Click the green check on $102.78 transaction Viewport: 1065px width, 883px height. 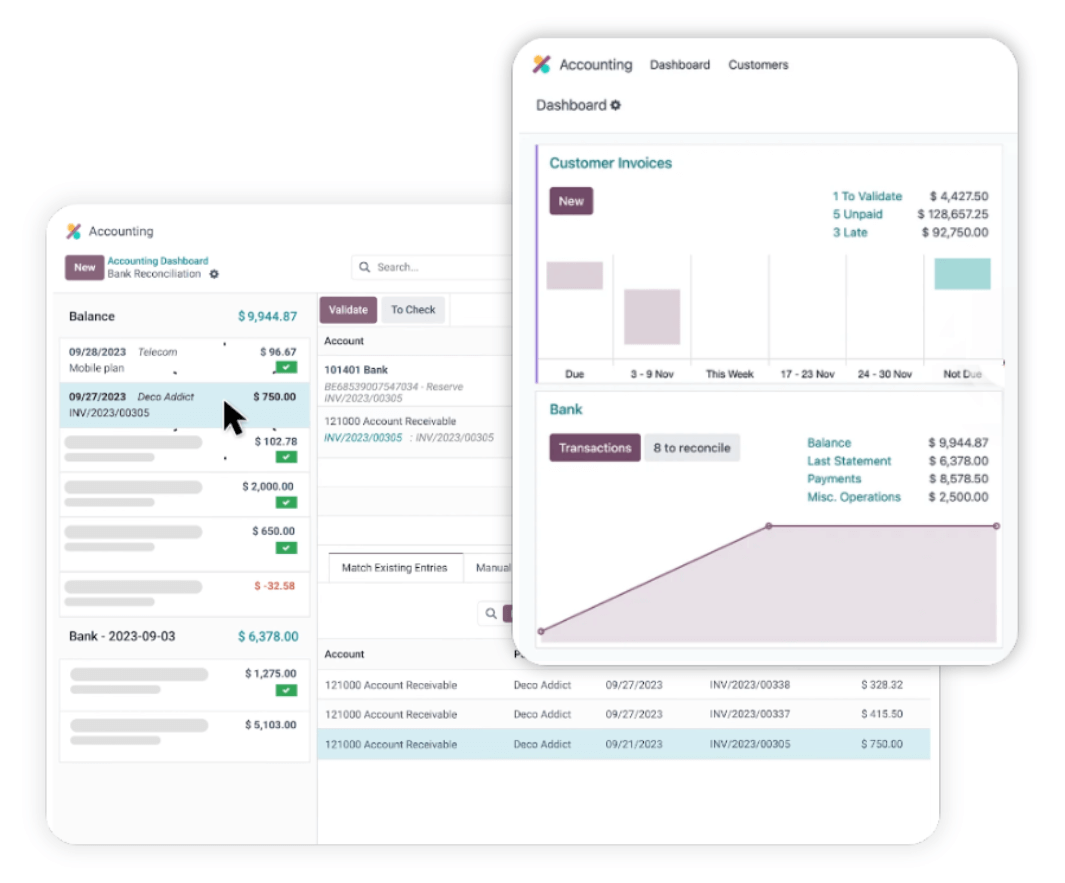pos(287,457)
